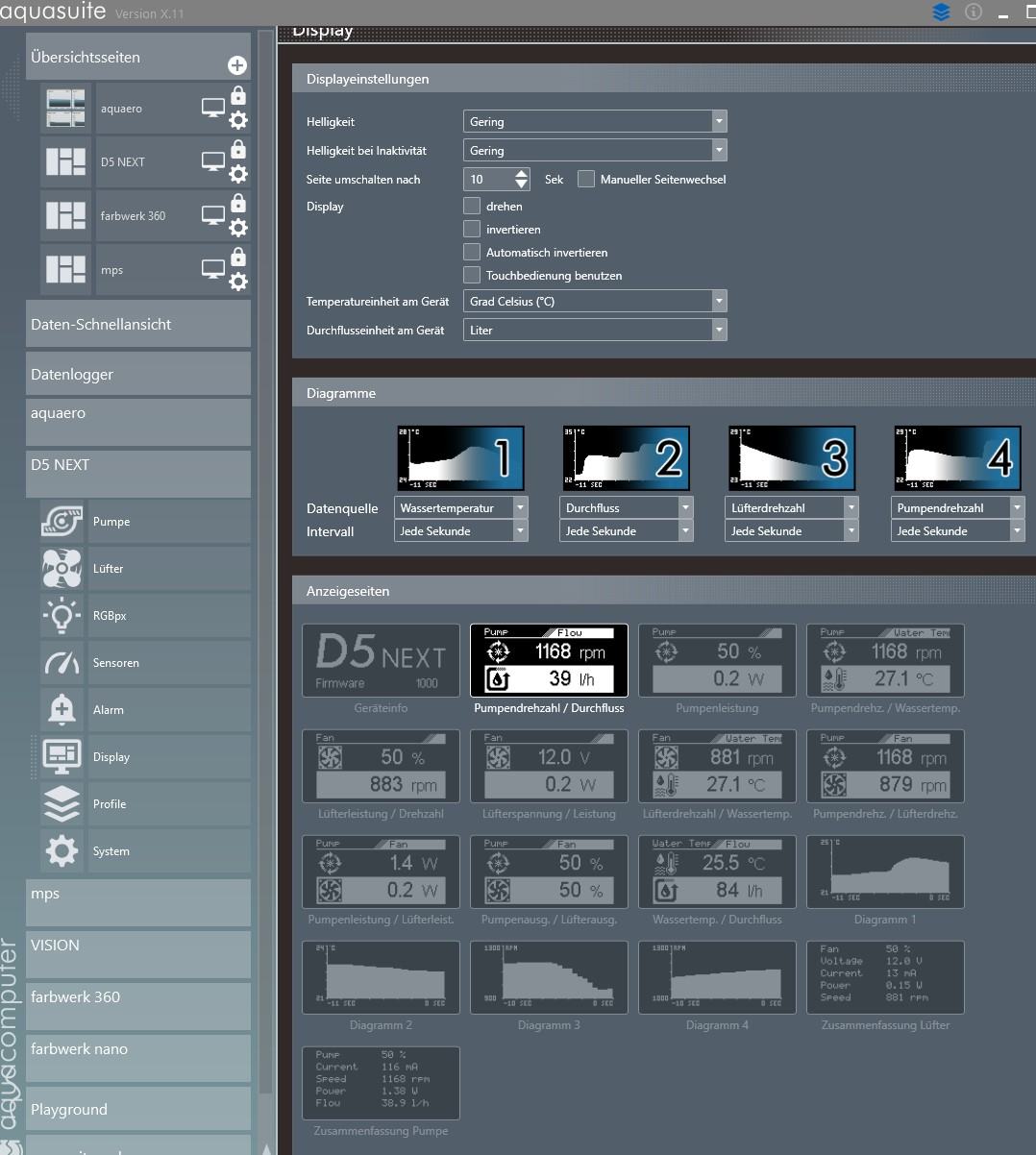Open the Lüfter fan icon
Viewport: 1036px width, 1155px height.
tap(62, 569)
